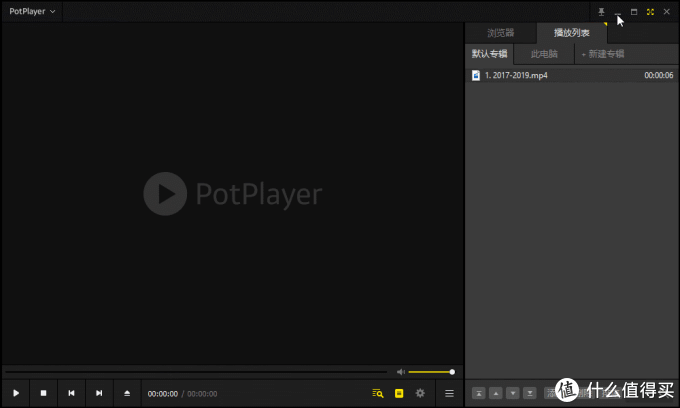This screenshot has width=680, height=408.
Task: Skip to the next playlist item
Action: (x=99, y=393)
